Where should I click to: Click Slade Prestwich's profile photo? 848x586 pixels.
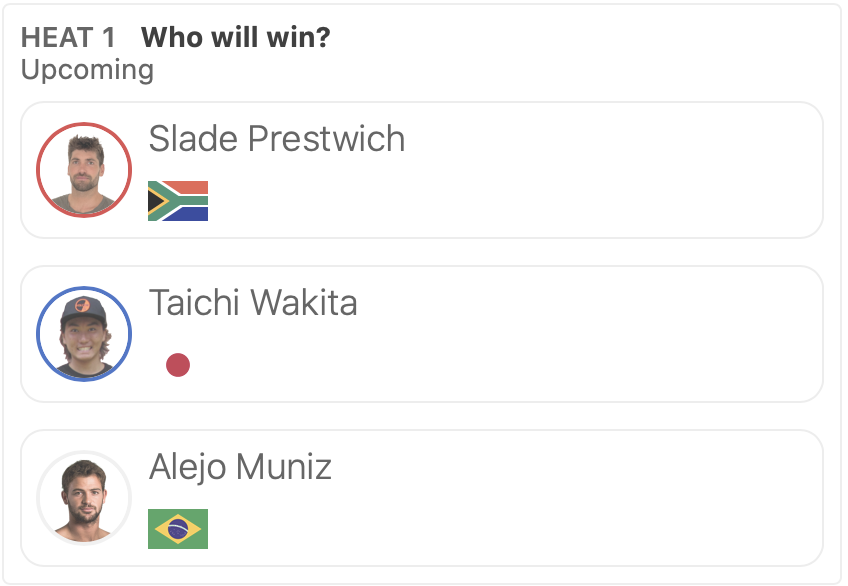tap(84, 170)
